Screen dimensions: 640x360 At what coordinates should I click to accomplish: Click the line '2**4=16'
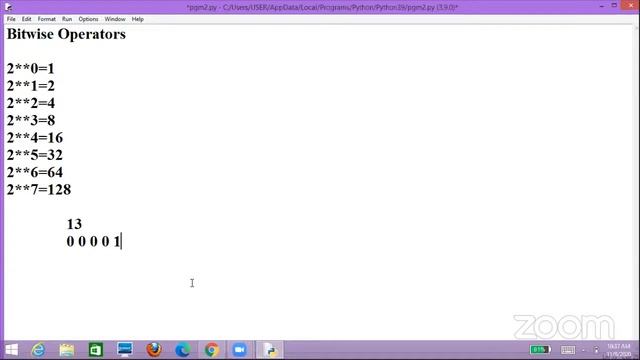pos(35,138)
